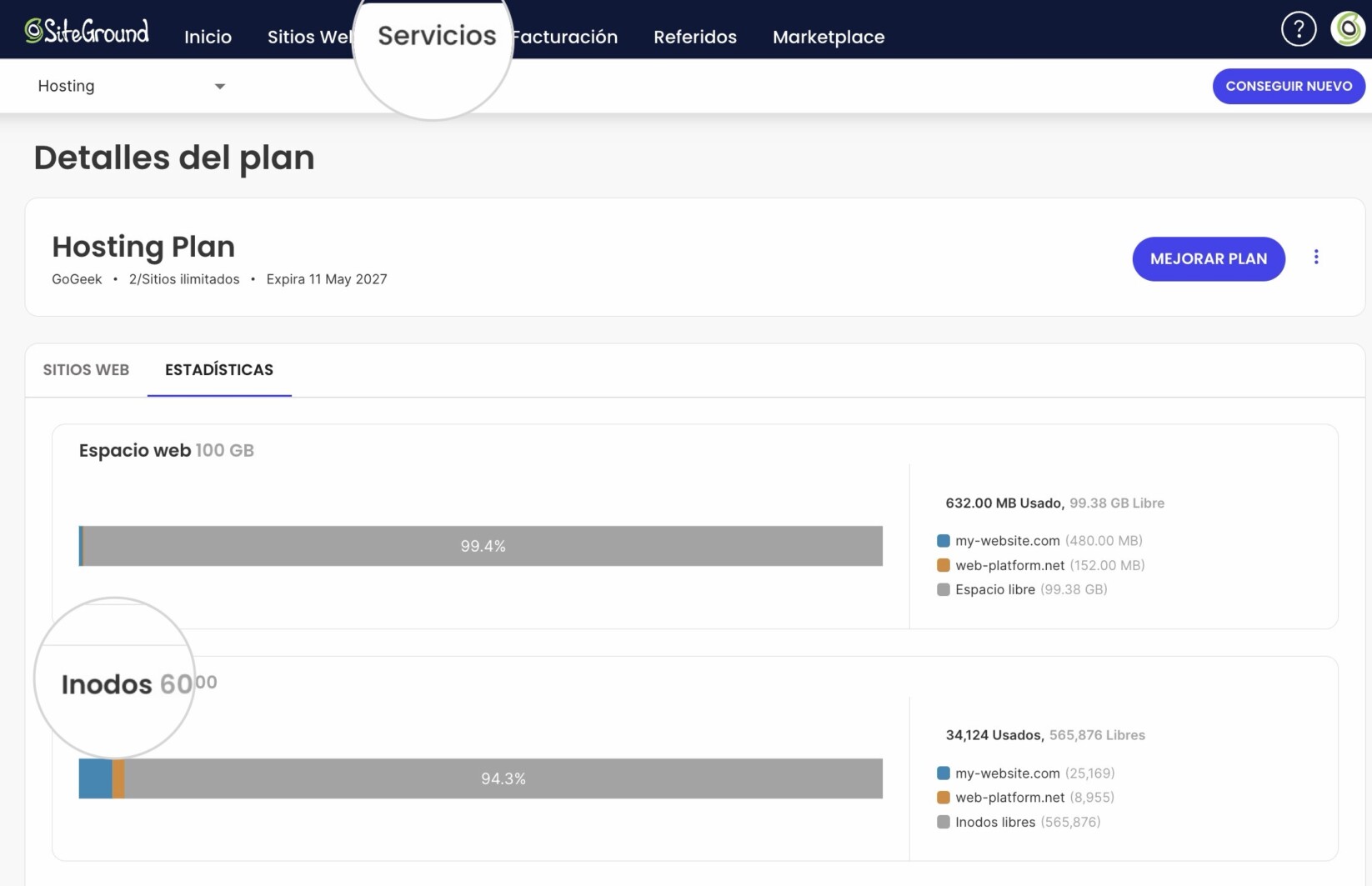Click the CONSEGUIR NUEVO button
The width and height of the screenshot is (1372, 886).
[1289, 86]
